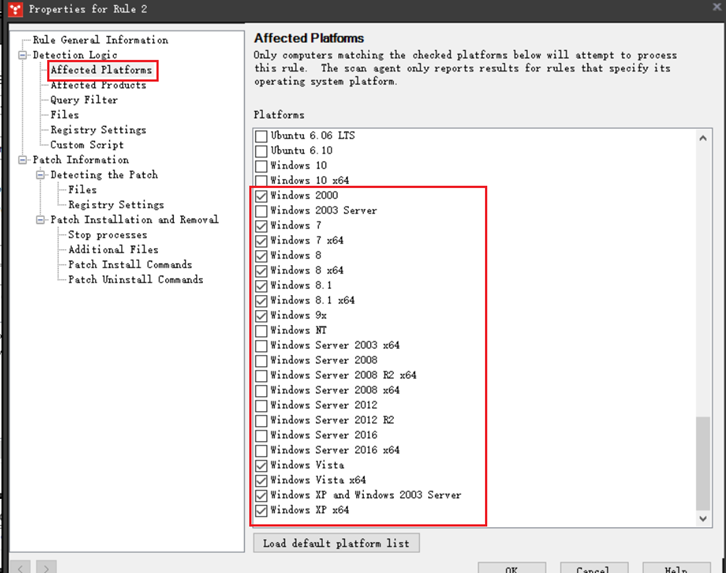Screen dimensions: 726x573
Task: Uncheck the Windows 2000 platform
Action: coord(261,196)
